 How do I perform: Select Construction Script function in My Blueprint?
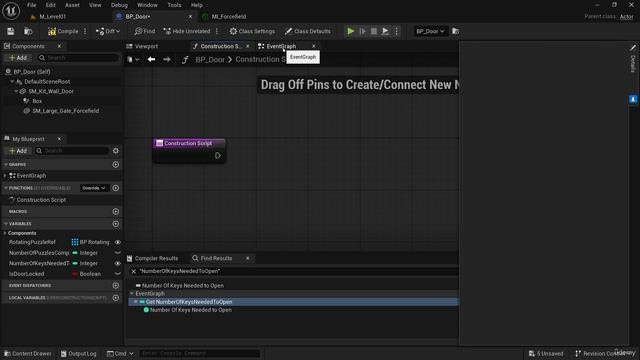(x=41, y=200)
